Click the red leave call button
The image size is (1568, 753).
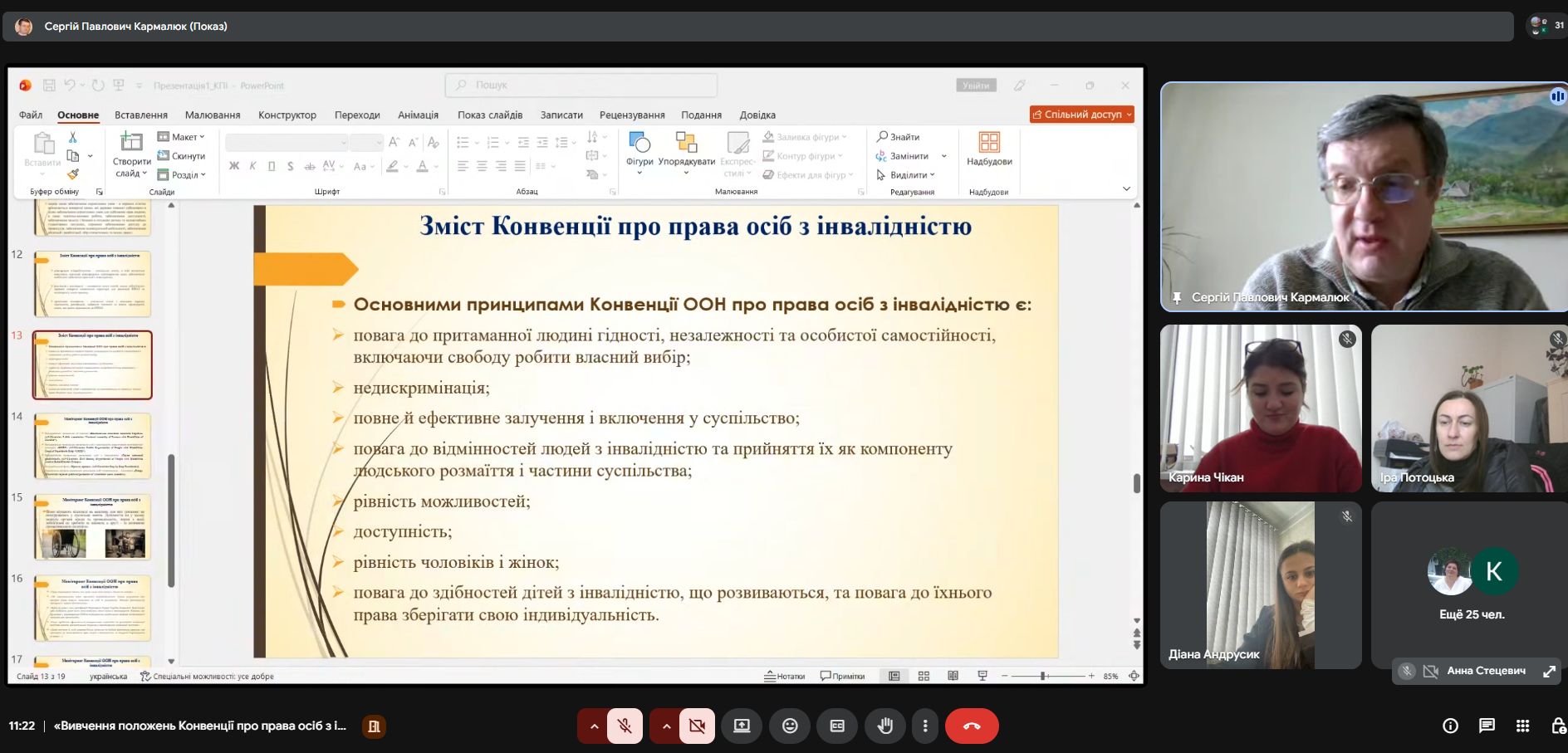[x=972, y=726]
